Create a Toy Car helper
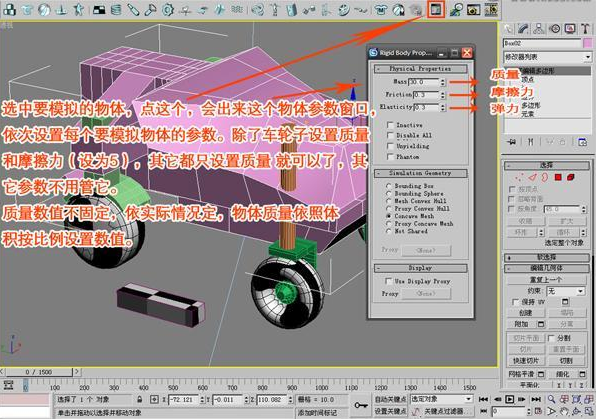This screenshot has height=420, width=596. point(203,9)
